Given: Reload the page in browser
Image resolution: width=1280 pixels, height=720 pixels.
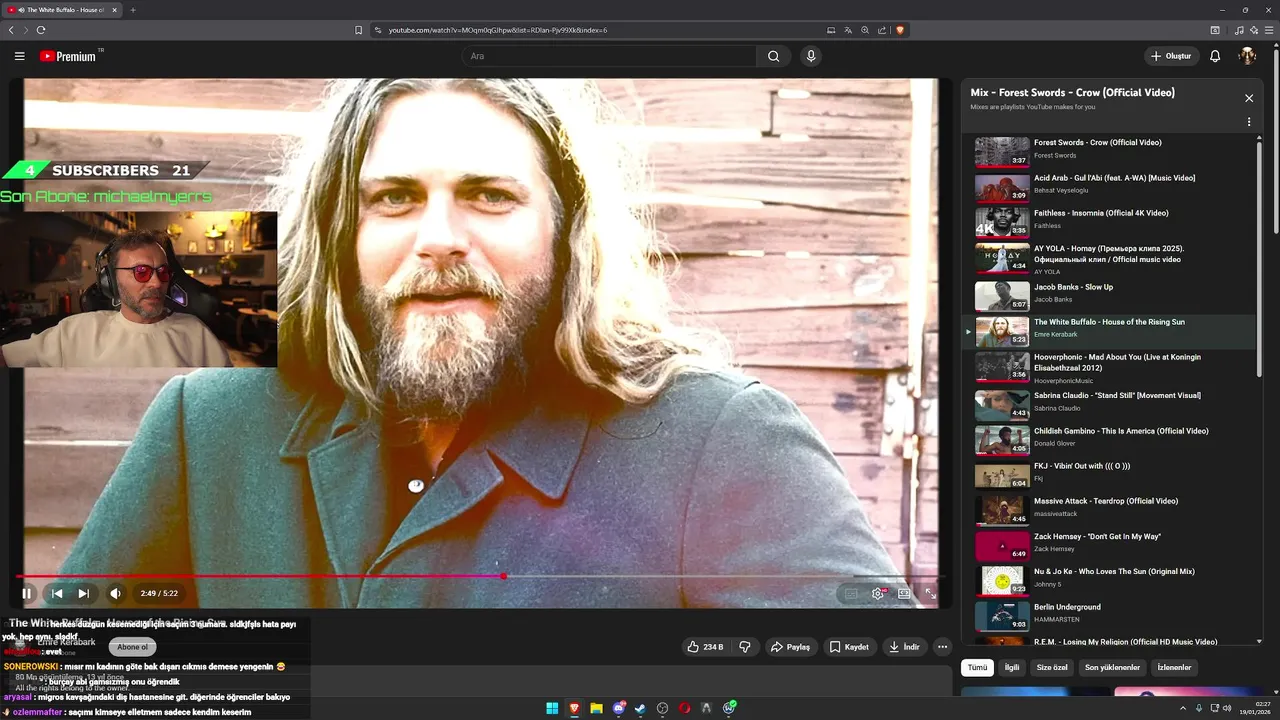Looking at the screenshot, I should click(41, 30).
